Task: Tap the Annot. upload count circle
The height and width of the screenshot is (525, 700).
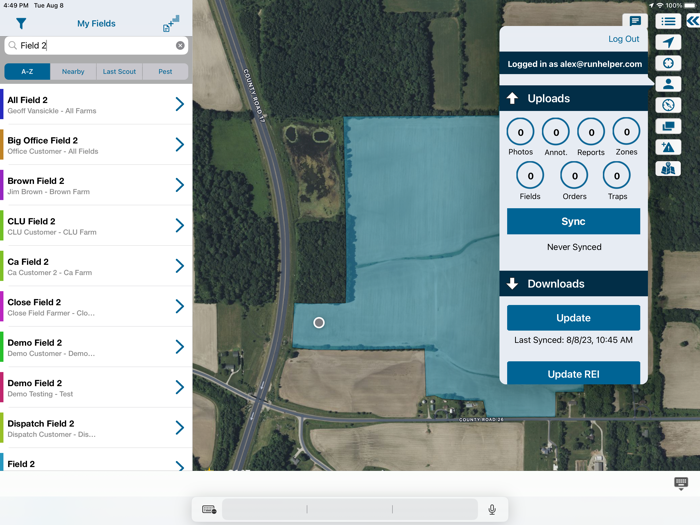Action: 556,132
